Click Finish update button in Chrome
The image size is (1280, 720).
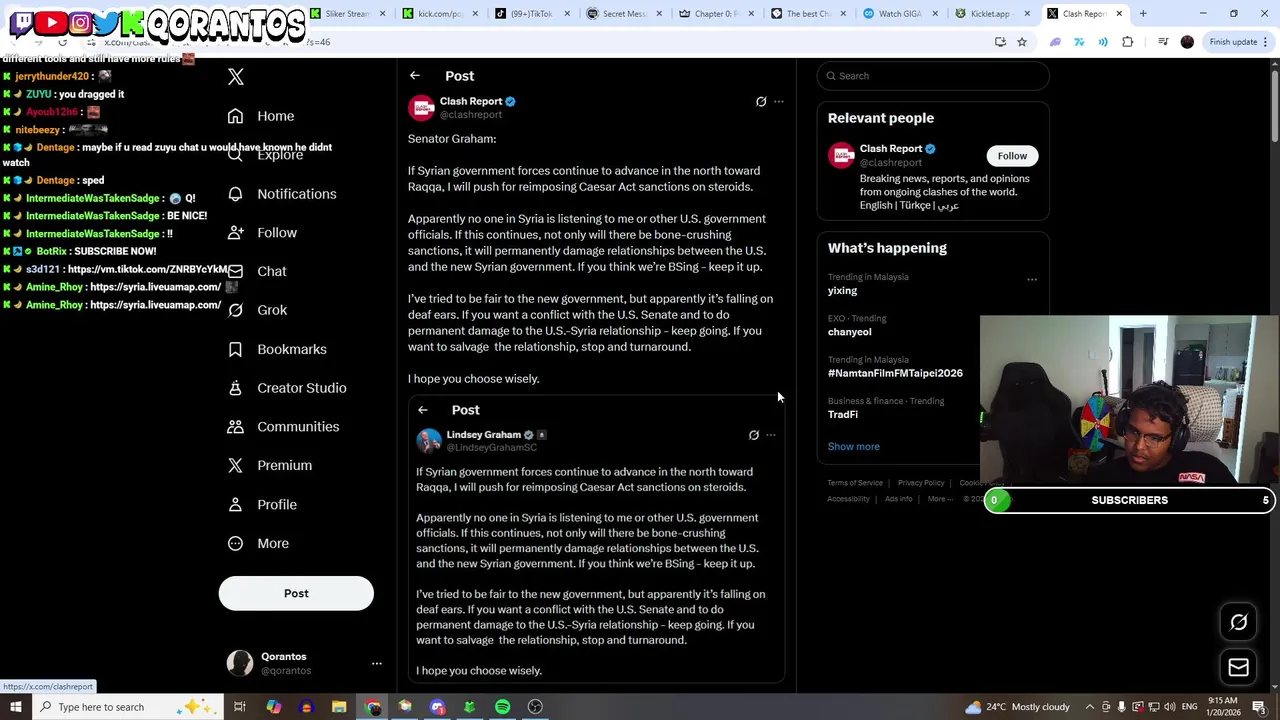pyautogui.click(x=1238, y=42)
